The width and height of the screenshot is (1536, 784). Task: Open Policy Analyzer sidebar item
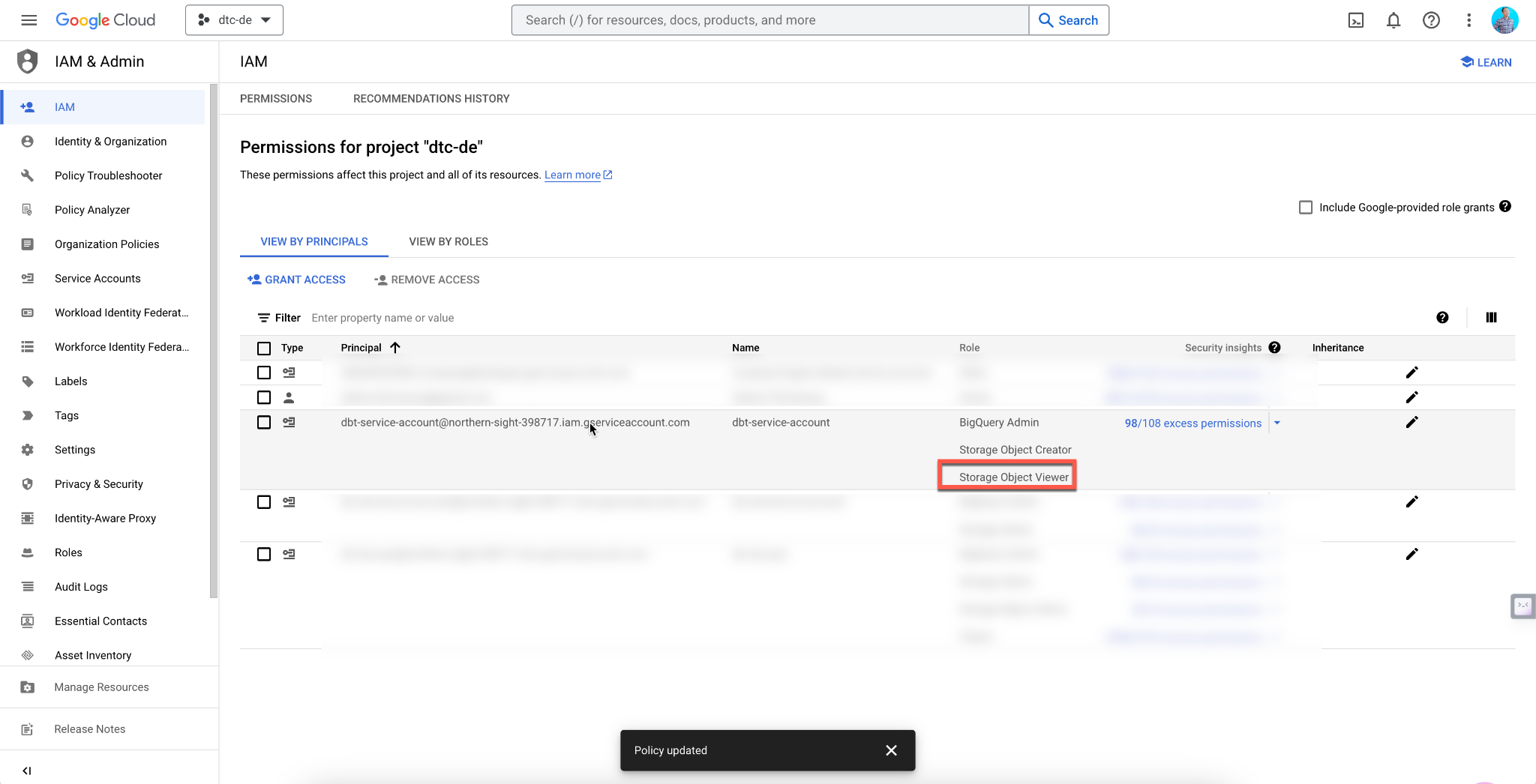[103, 210]
